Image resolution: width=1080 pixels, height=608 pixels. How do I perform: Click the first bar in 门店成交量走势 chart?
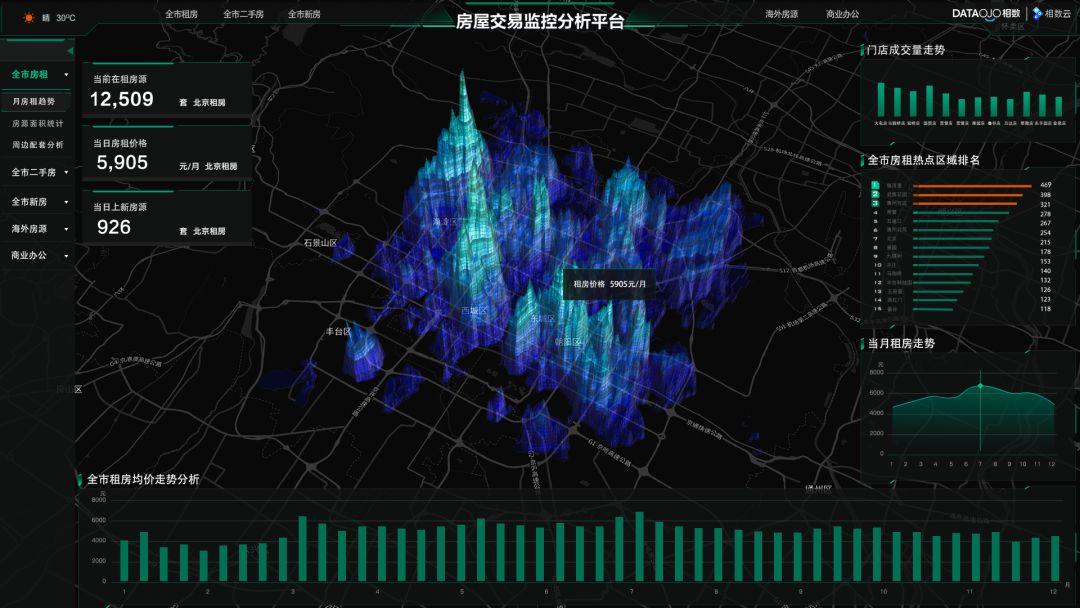(x=880, y=100)
